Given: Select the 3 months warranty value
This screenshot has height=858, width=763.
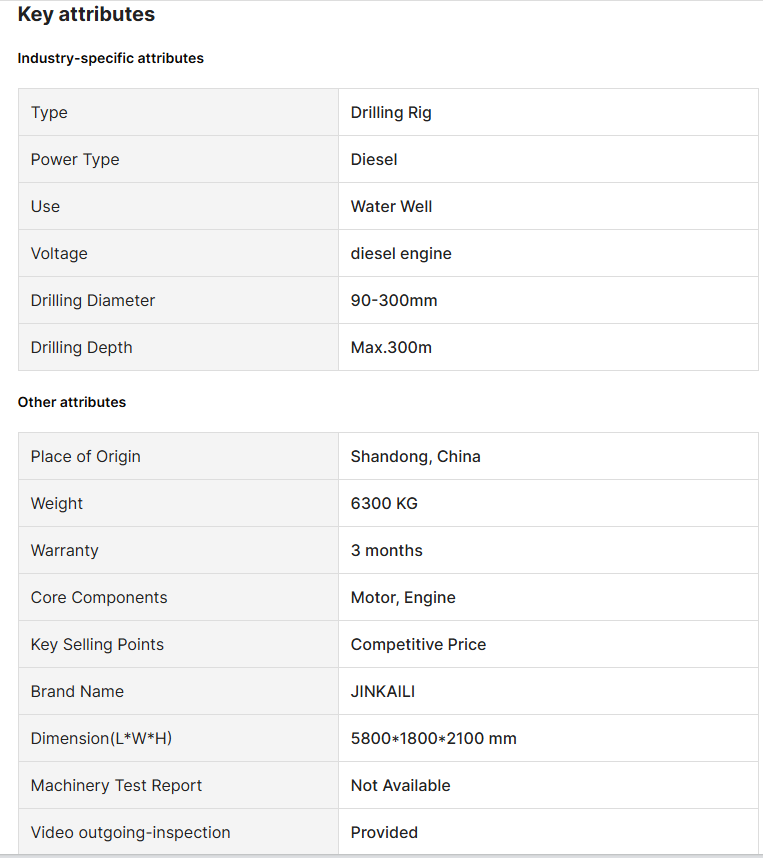Looking at the screenshot, I should (x=386, y=551).
